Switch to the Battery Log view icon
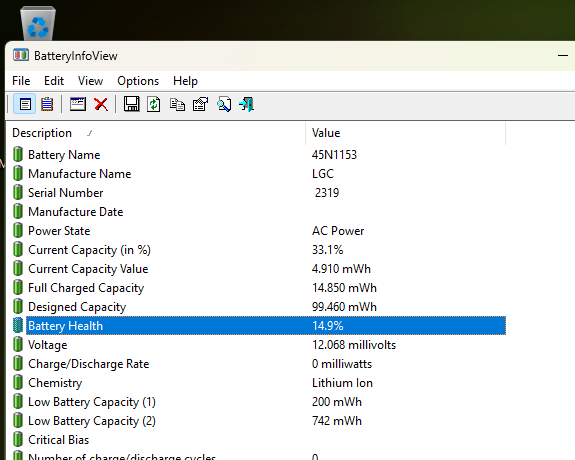This screenshot has width=575, height=460. coord(47,105)
